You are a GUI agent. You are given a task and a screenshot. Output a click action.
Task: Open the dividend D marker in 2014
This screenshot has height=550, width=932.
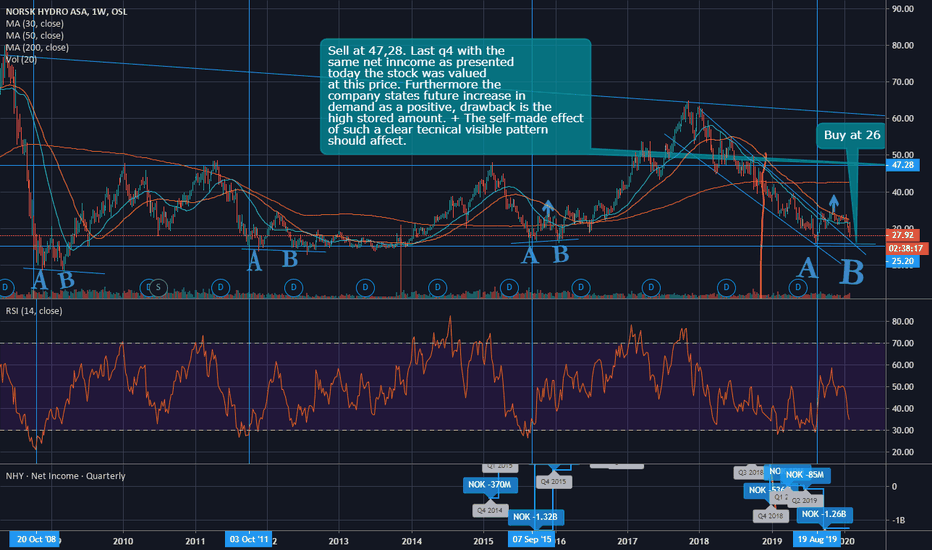pyautogui.click(x=437, y=287)
